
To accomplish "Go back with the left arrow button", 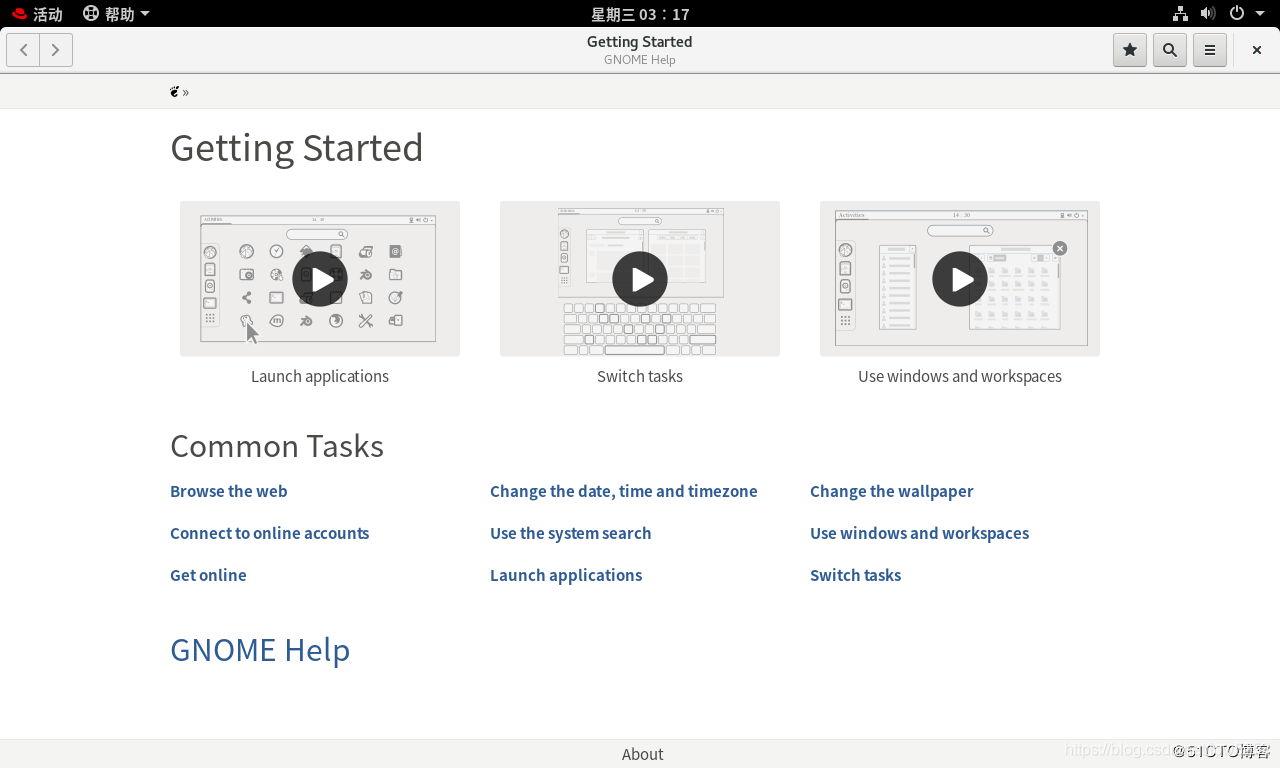I will [x=24, y=50].
